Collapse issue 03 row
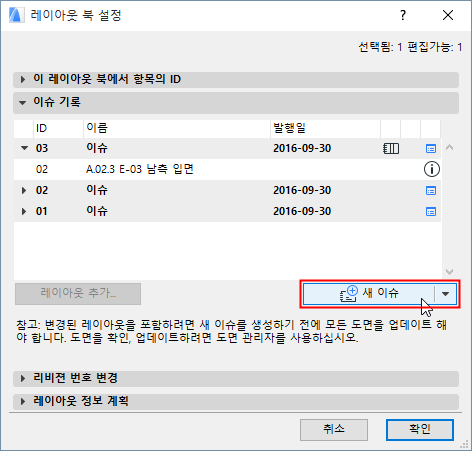 point(24,148)
